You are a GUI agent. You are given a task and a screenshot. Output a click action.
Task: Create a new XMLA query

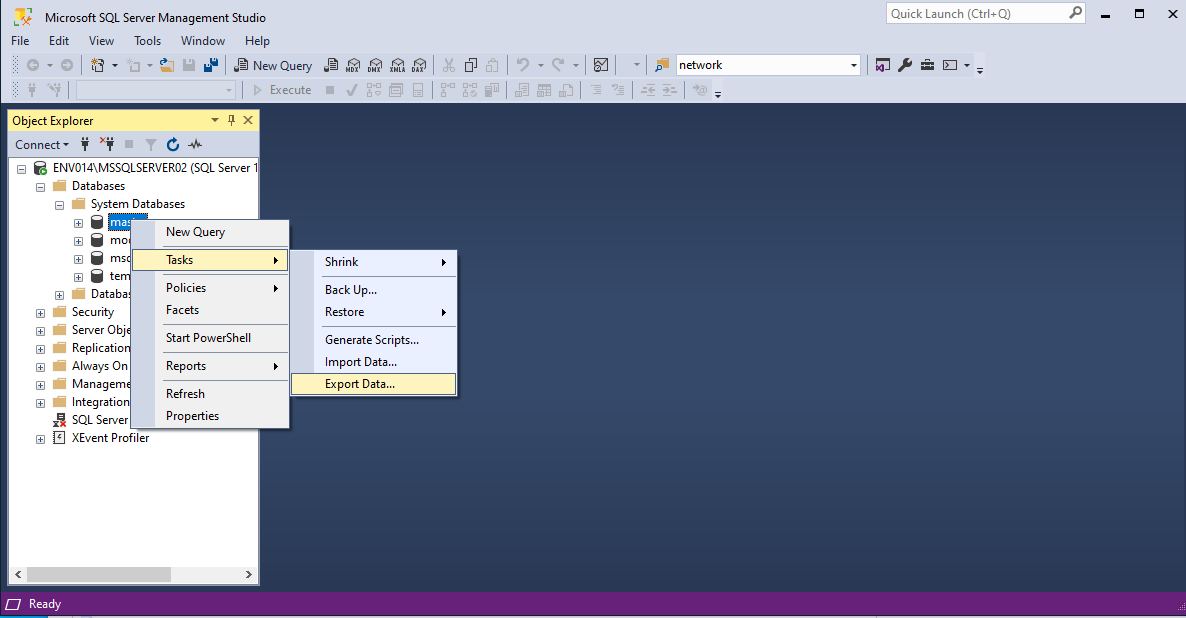[x=397, y=64]
